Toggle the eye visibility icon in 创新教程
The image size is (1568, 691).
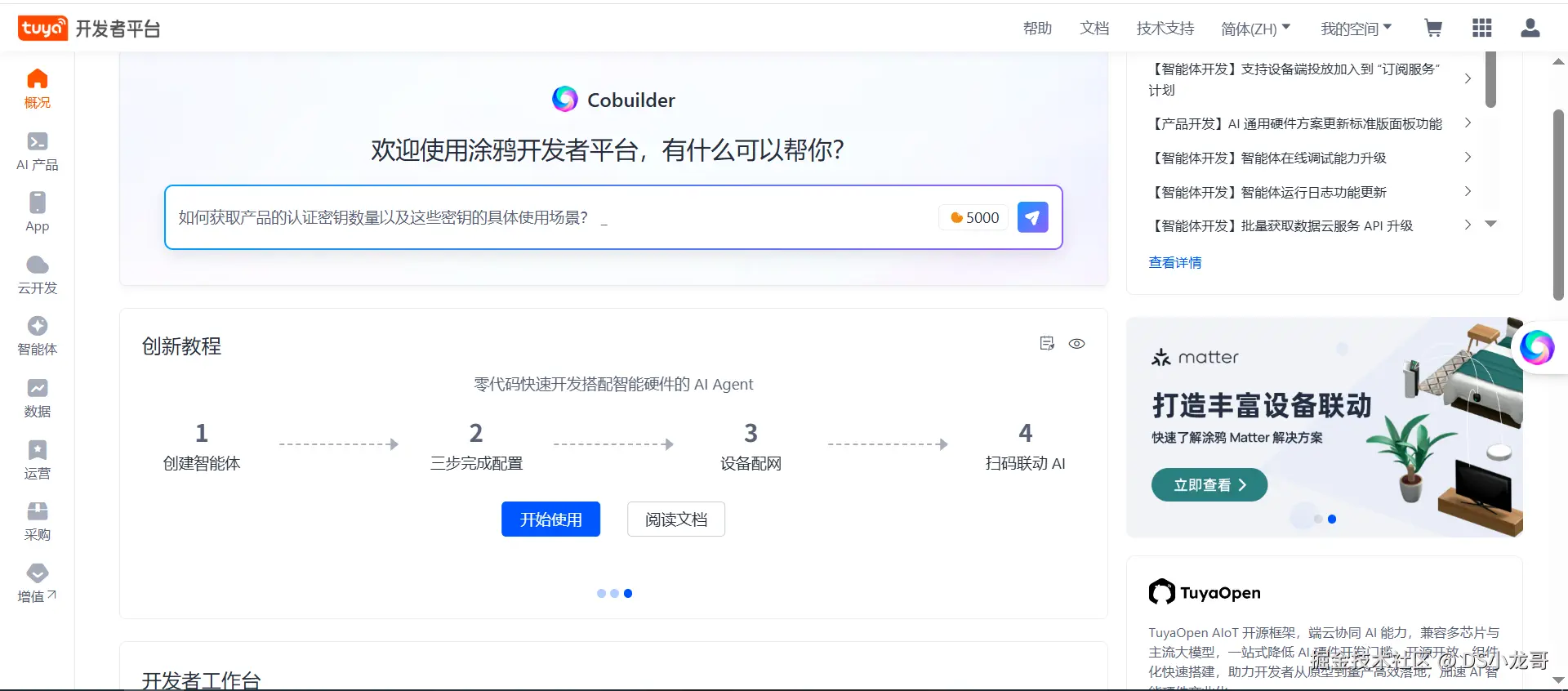point(1077,344)
